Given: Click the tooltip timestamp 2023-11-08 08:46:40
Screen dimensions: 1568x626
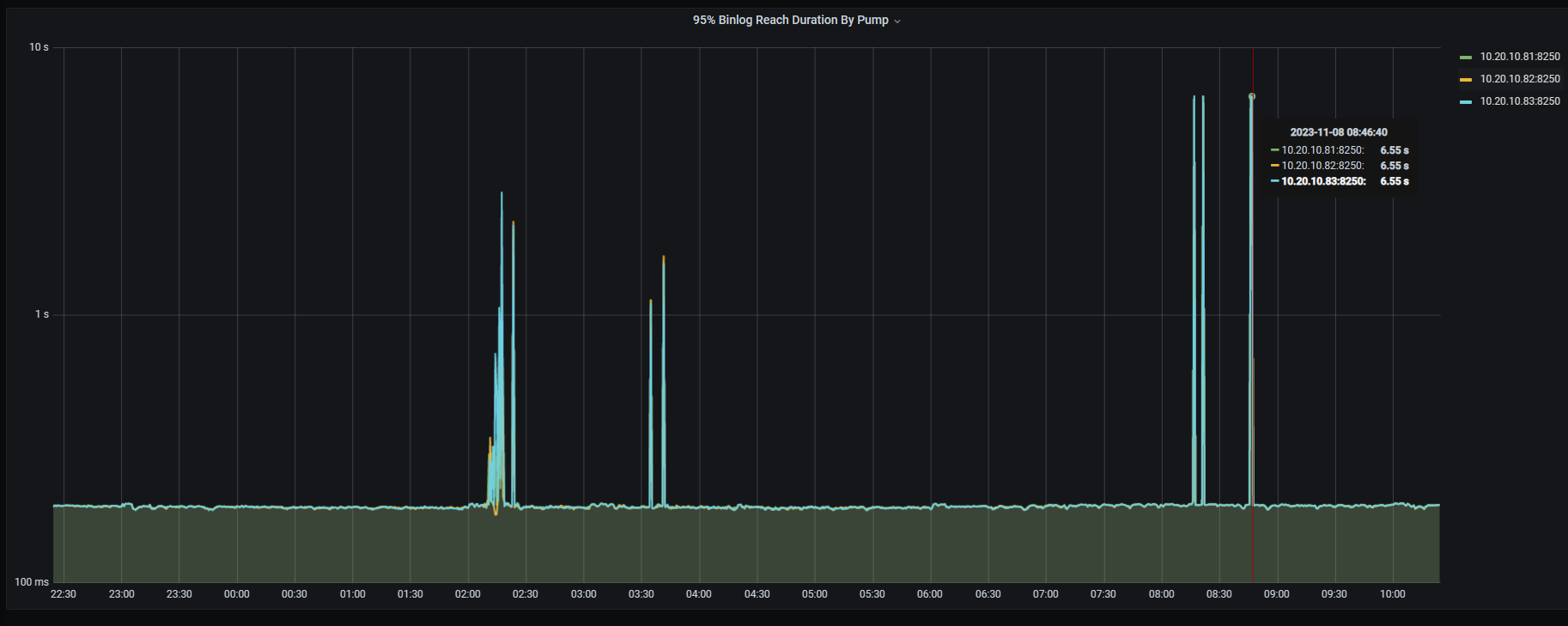Looking at the screenshot, I should point(1338,132).
